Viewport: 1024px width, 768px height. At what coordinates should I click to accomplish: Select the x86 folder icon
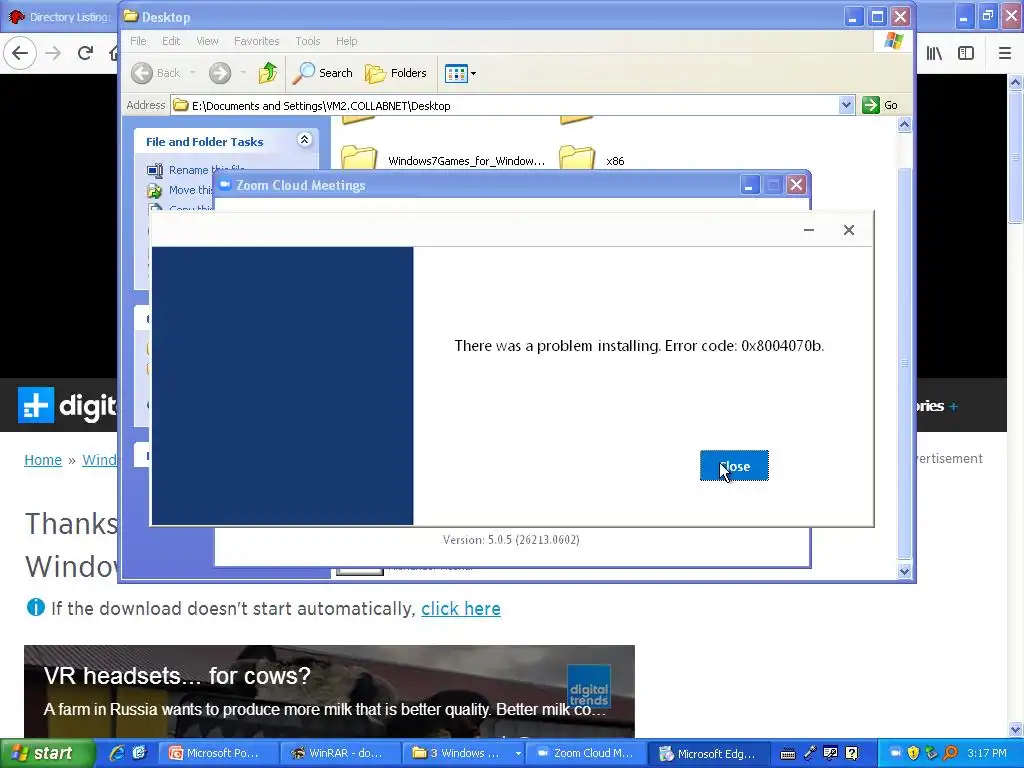coord(577,159)
